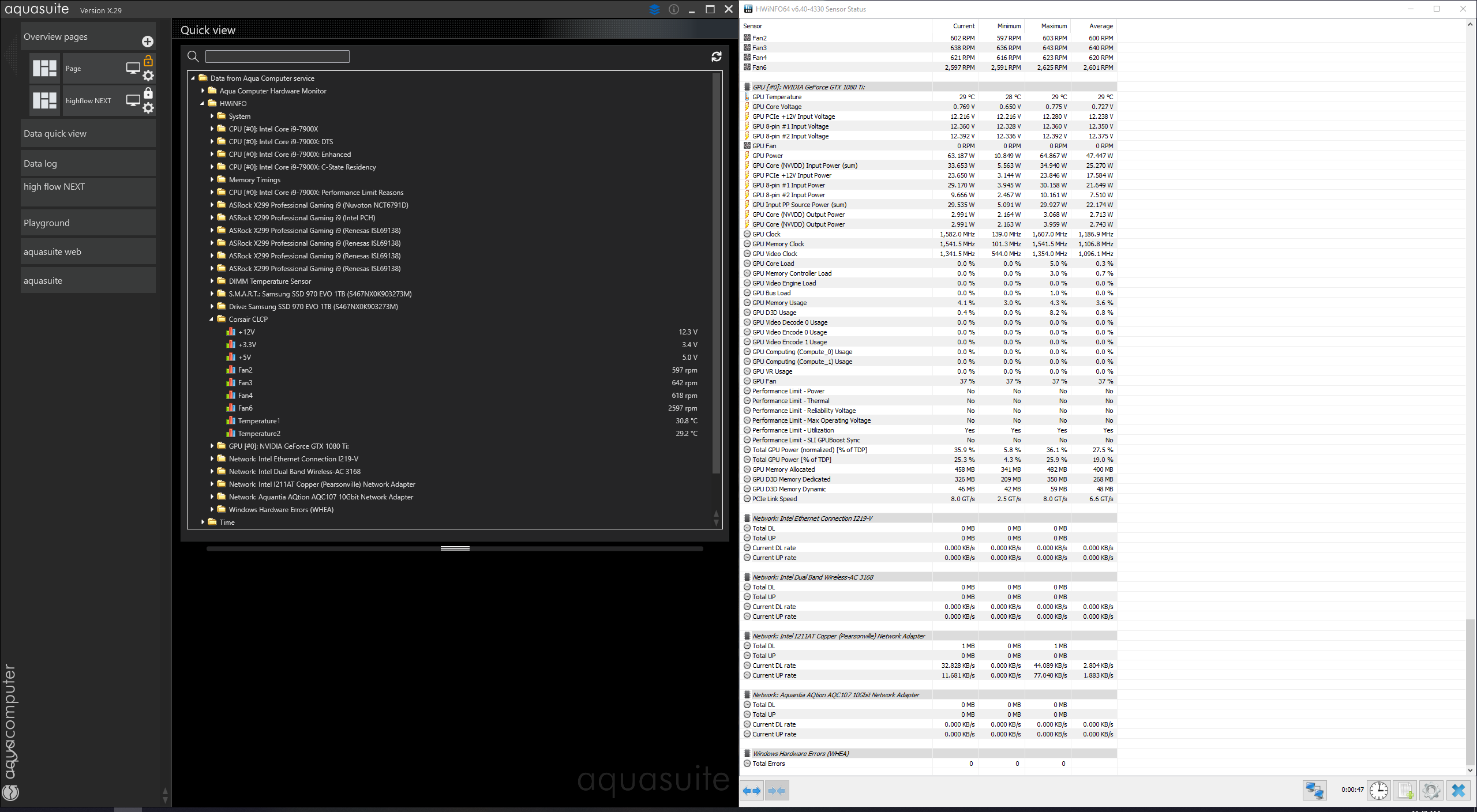Screen dimensions: 1477x812
Task: Expand the GPU NVIDIA GeForce GTX 1080 Ti node
Action: (x=212, y=446)
